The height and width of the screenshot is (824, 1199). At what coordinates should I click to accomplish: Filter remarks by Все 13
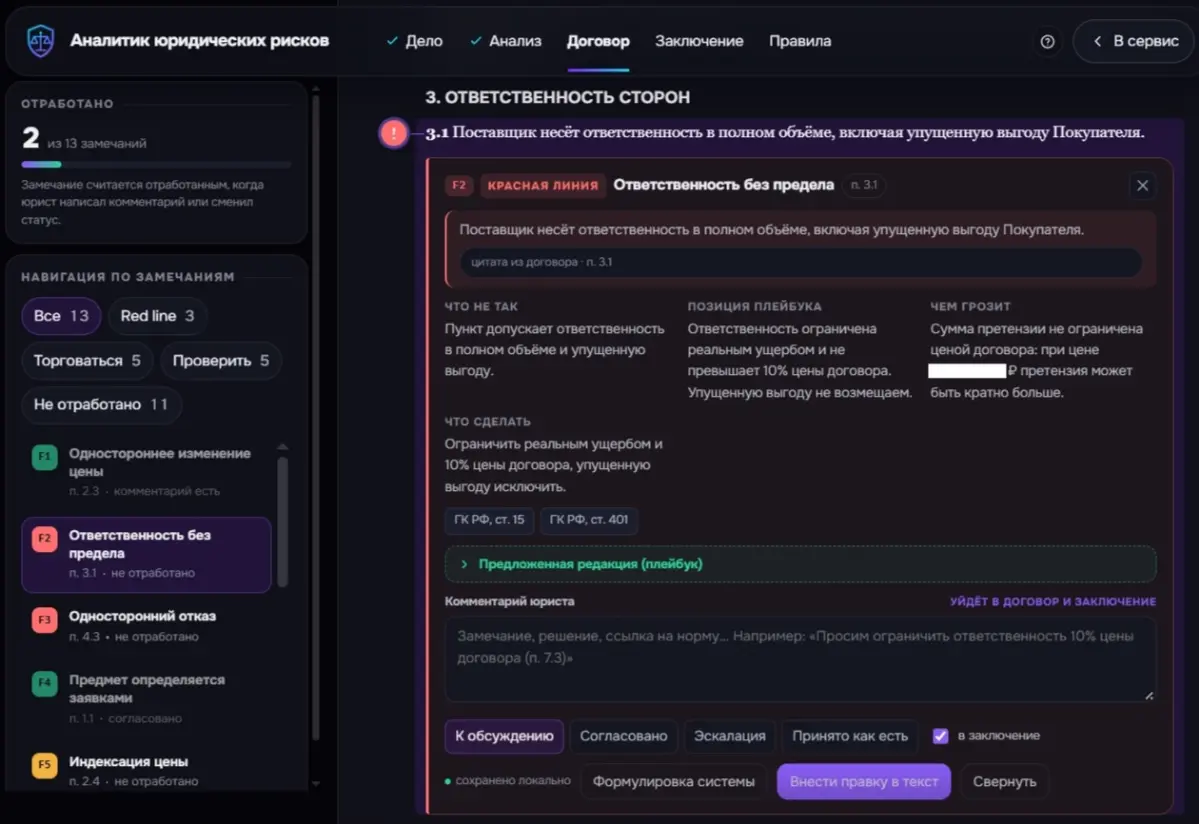point(61,316)
